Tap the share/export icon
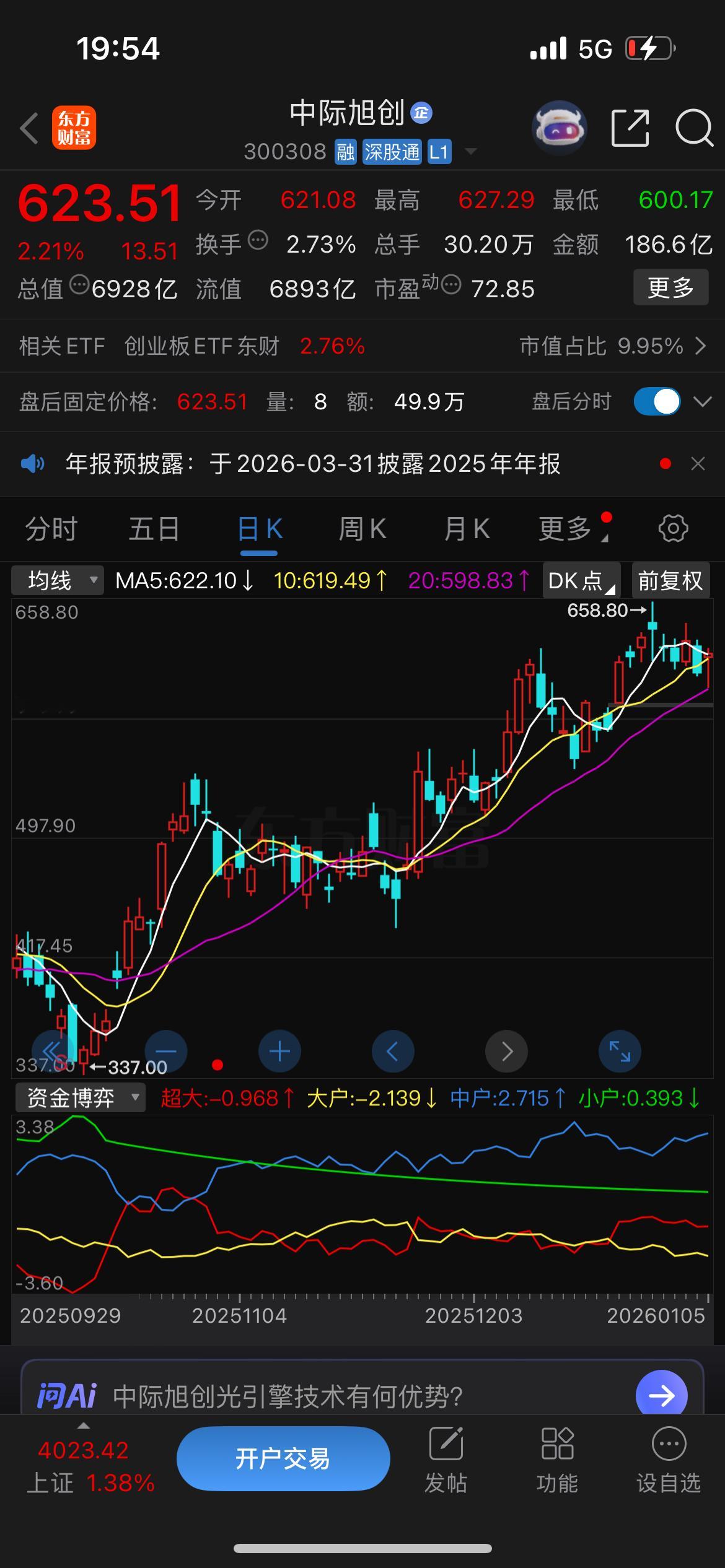Viewport: 725px width, 1568px height. point(630,128)
